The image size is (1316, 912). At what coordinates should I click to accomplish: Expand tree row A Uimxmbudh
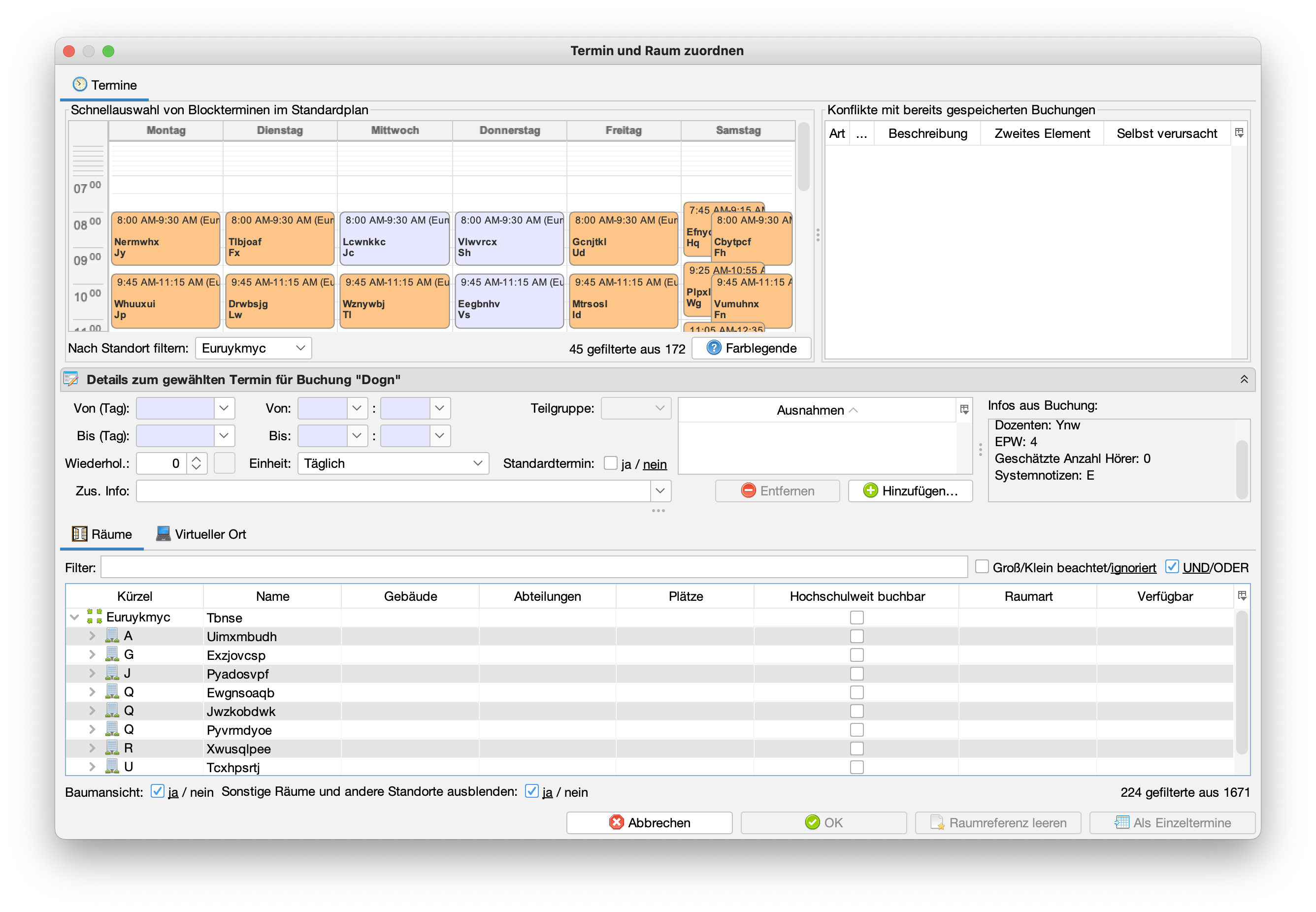(92, 635)
